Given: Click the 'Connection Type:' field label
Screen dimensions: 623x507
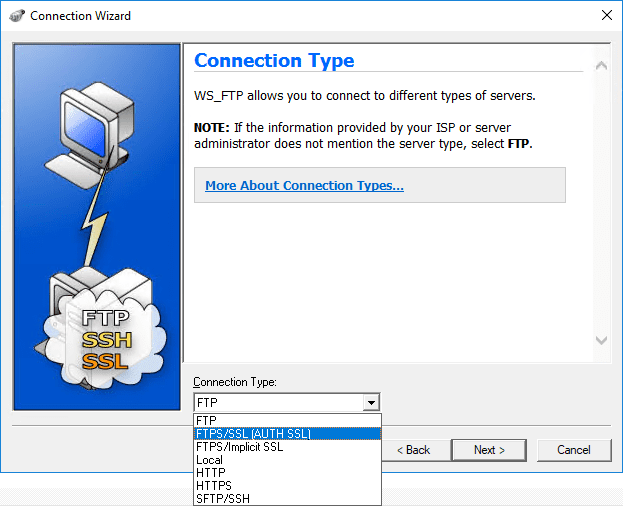Looking at the screenshot, I should 235,382.
